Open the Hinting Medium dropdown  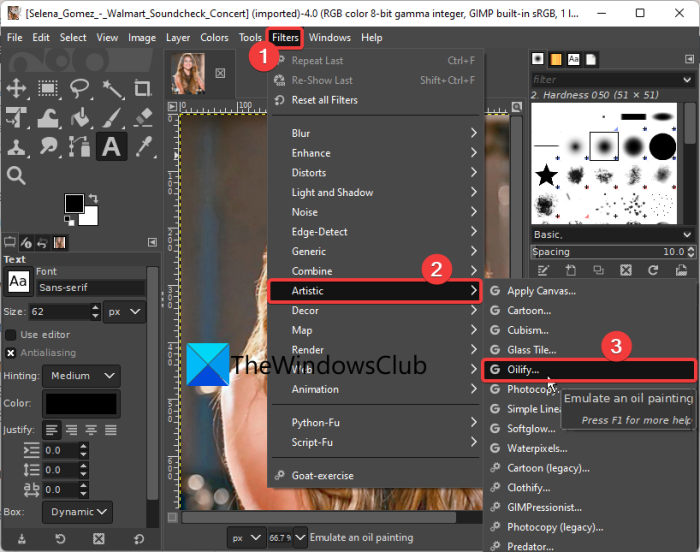pos(81,376)
